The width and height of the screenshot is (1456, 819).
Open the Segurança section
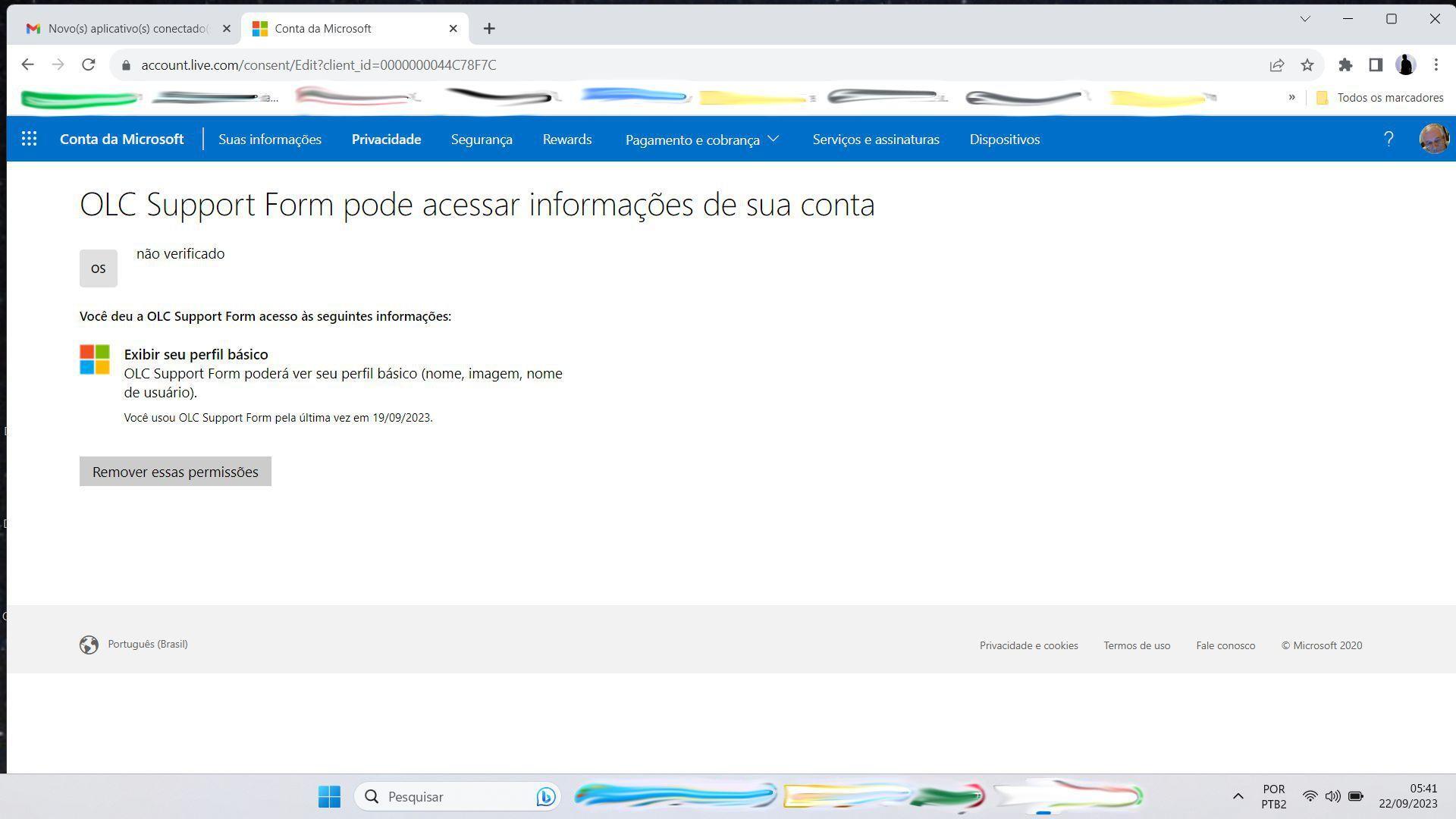[482, 140]
